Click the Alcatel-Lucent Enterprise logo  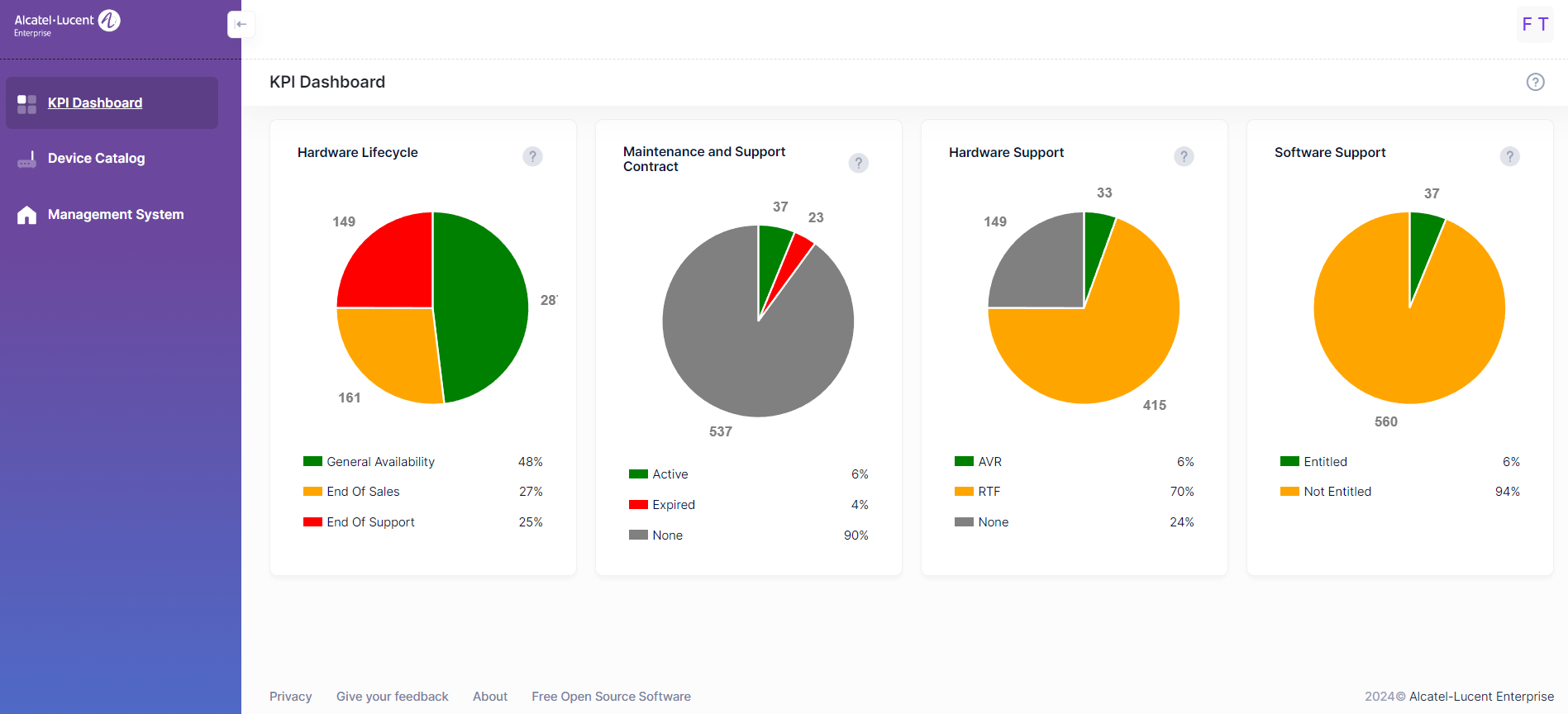67,23
